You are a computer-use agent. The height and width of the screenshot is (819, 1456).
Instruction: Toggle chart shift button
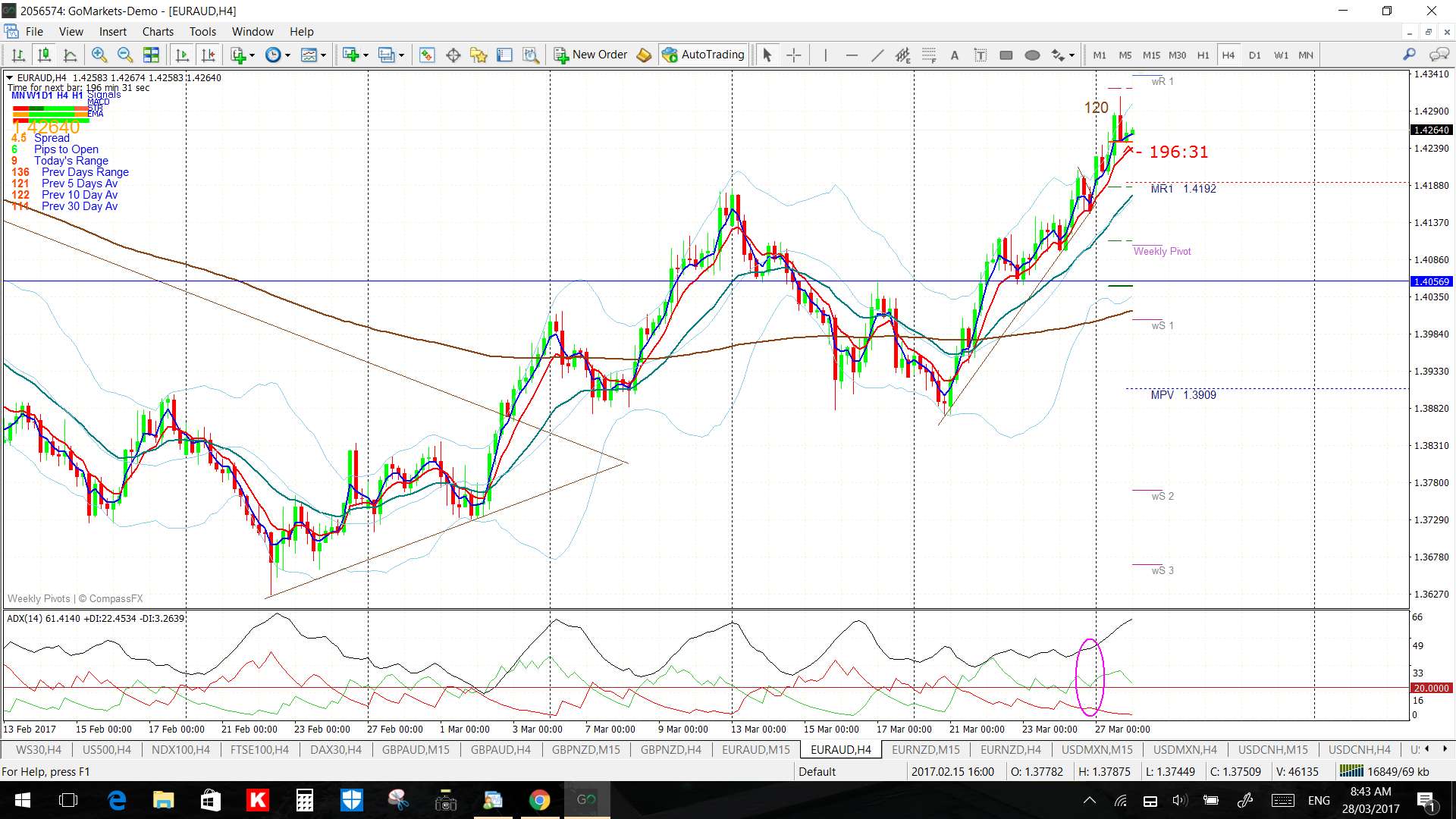[208, 55]
